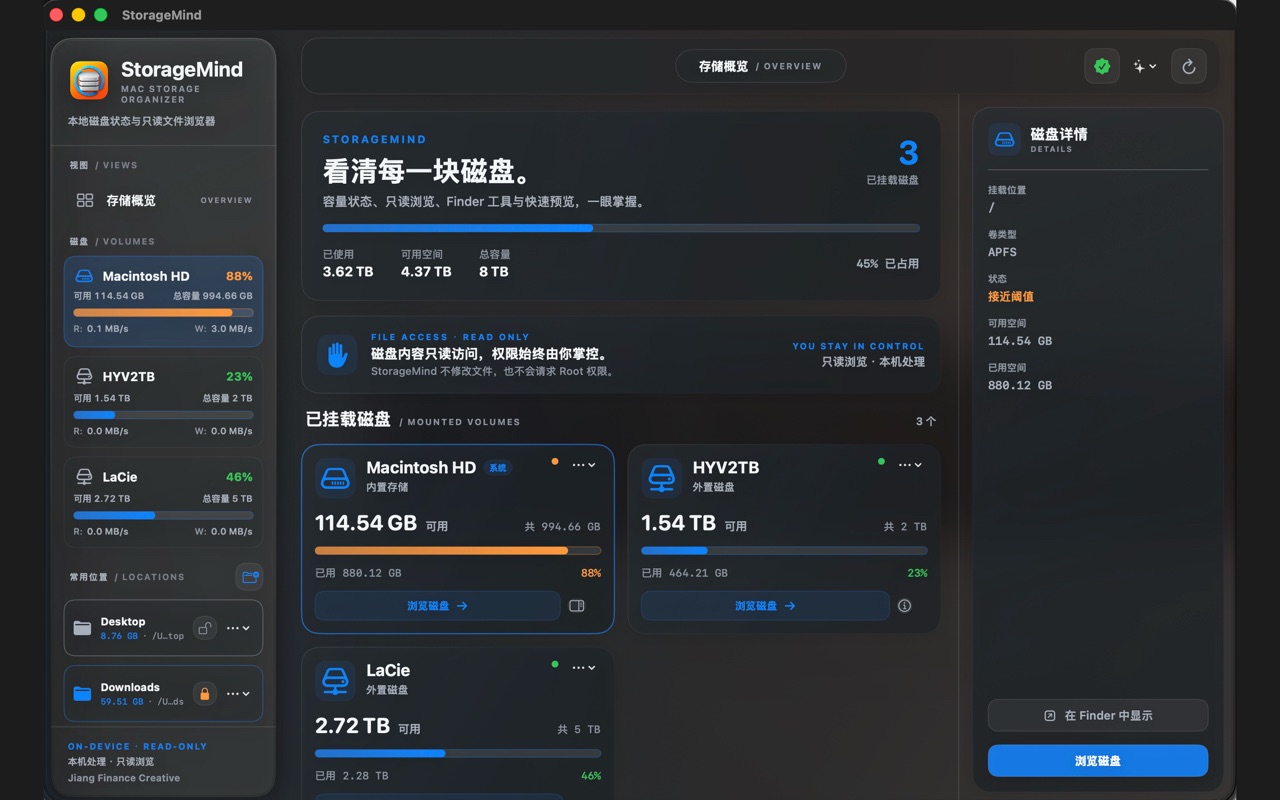The height and width of the screenshot is (800, 1280).
Task: Click green status dot on LaCie card
Action: 555,664
